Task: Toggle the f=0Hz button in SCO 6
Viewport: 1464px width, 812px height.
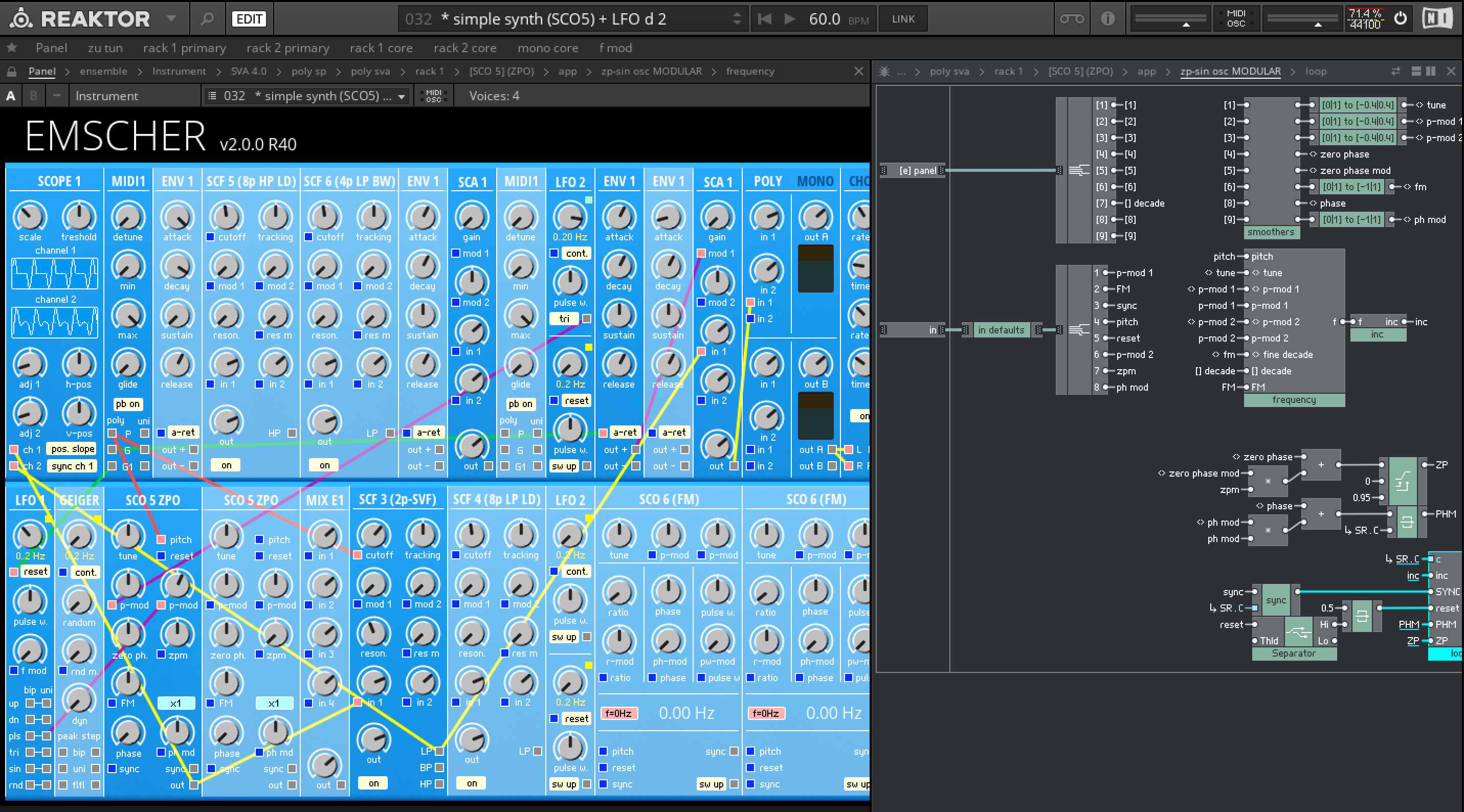Action: coord(618,713)
